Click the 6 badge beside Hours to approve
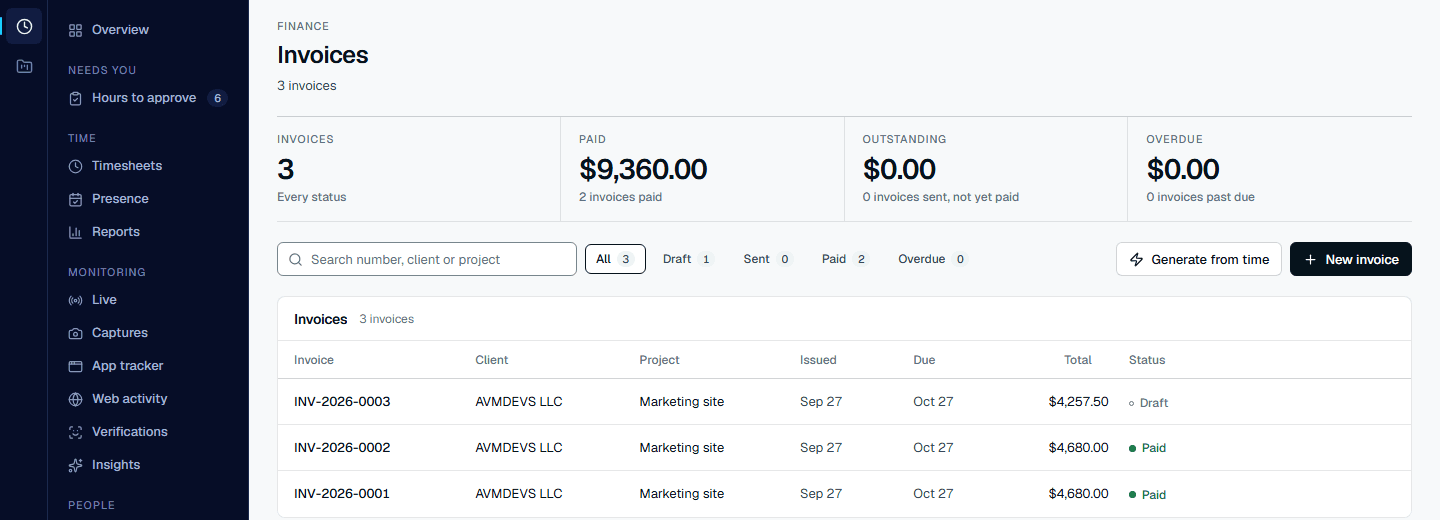This screenshot has width=1440, height=520. [217, 98]
